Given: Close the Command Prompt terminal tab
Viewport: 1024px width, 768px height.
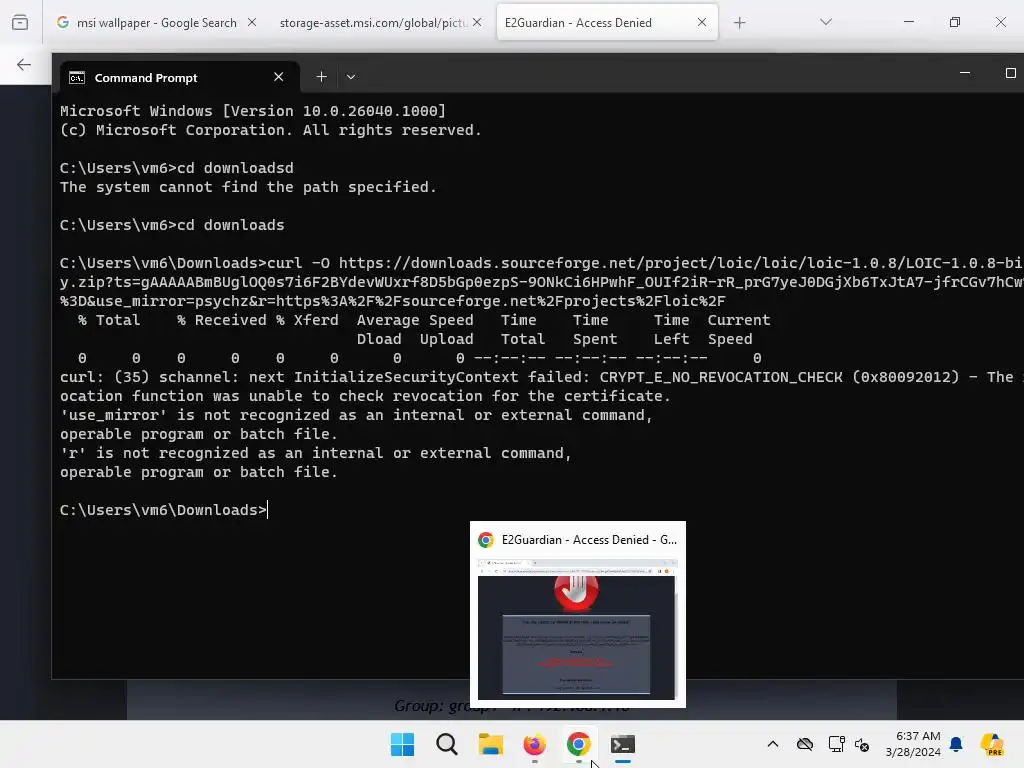Looking at the screenshot, I should (x=278, y=77).
